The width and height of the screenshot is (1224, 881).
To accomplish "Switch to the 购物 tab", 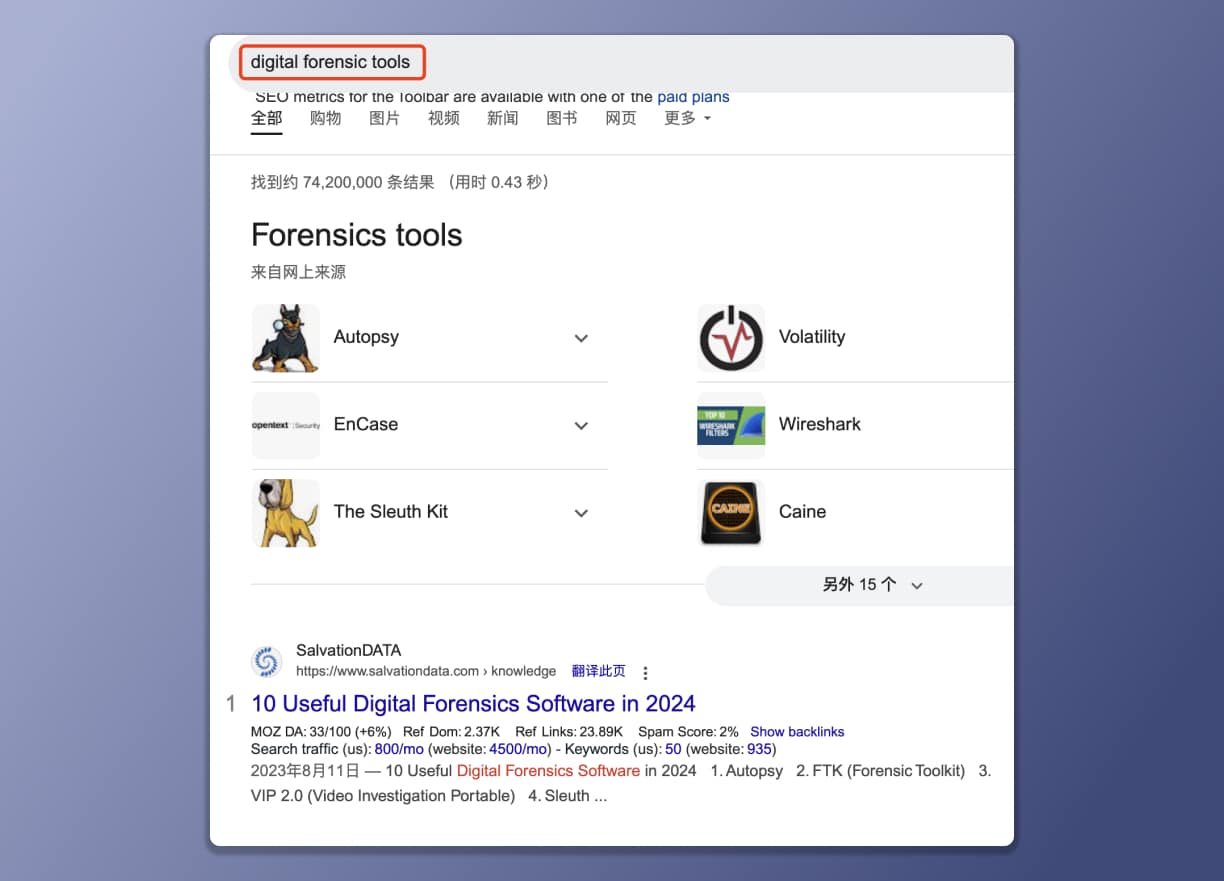I will click(x=326, y=118).
